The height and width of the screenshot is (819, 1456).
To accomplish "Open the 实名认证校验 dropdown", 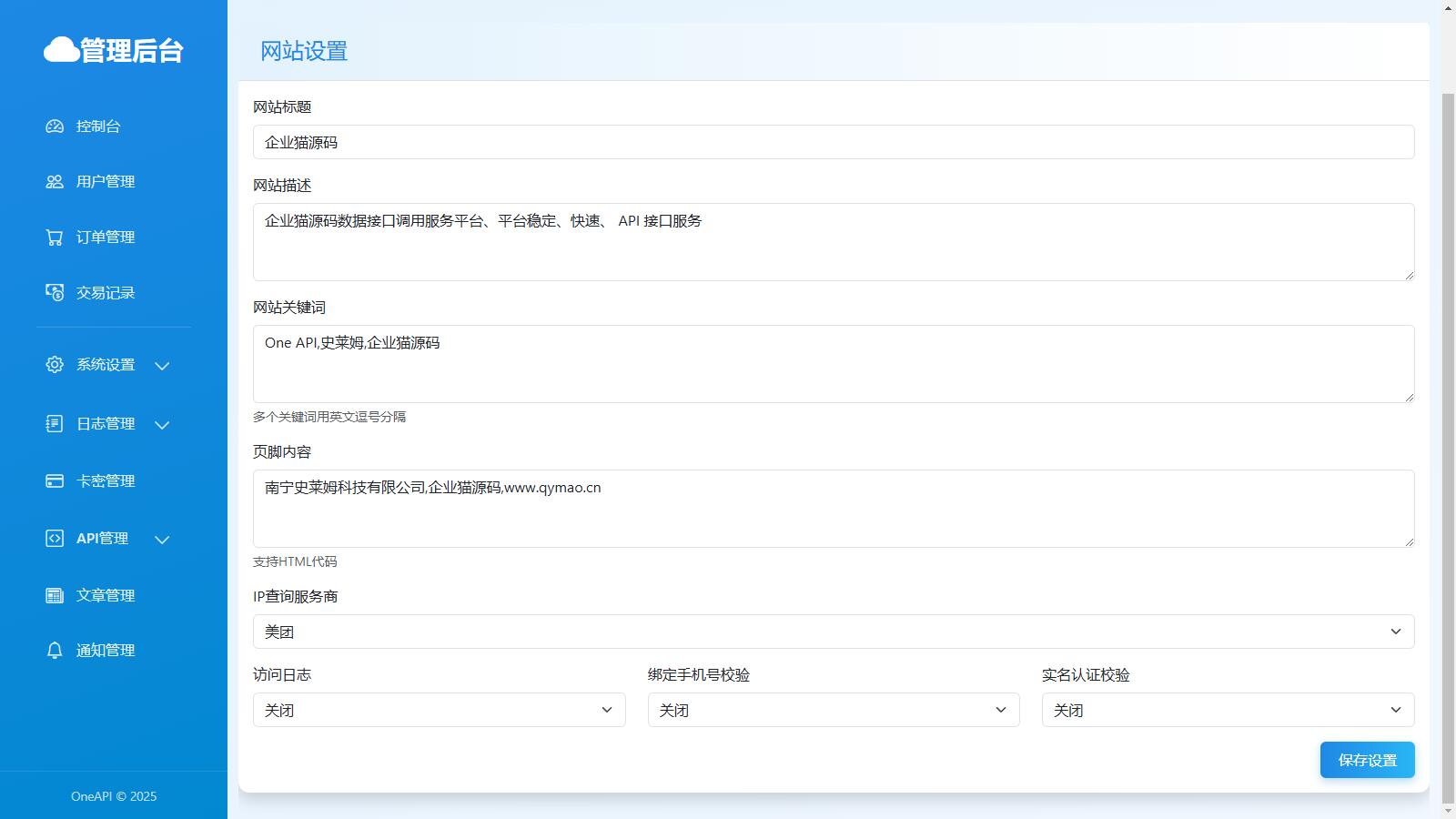I will (1228, 710).
